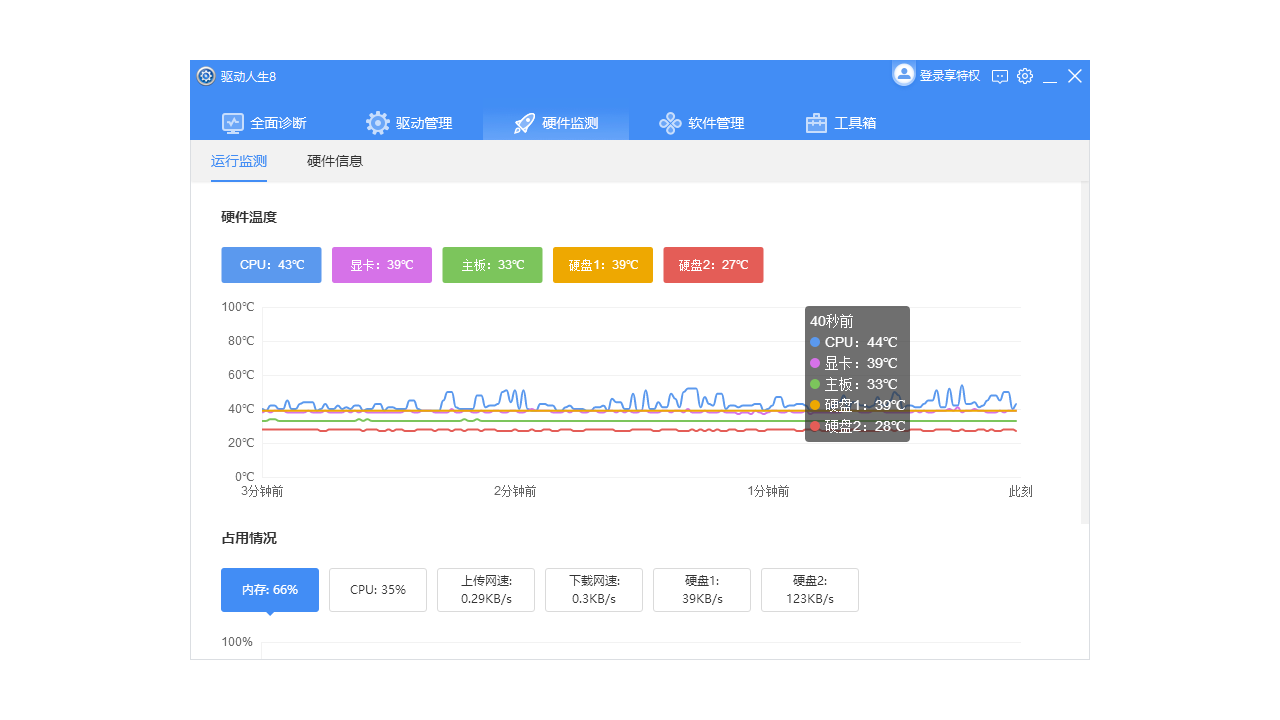
Task: Open the feedback message icon
Action: (1000, 76)
